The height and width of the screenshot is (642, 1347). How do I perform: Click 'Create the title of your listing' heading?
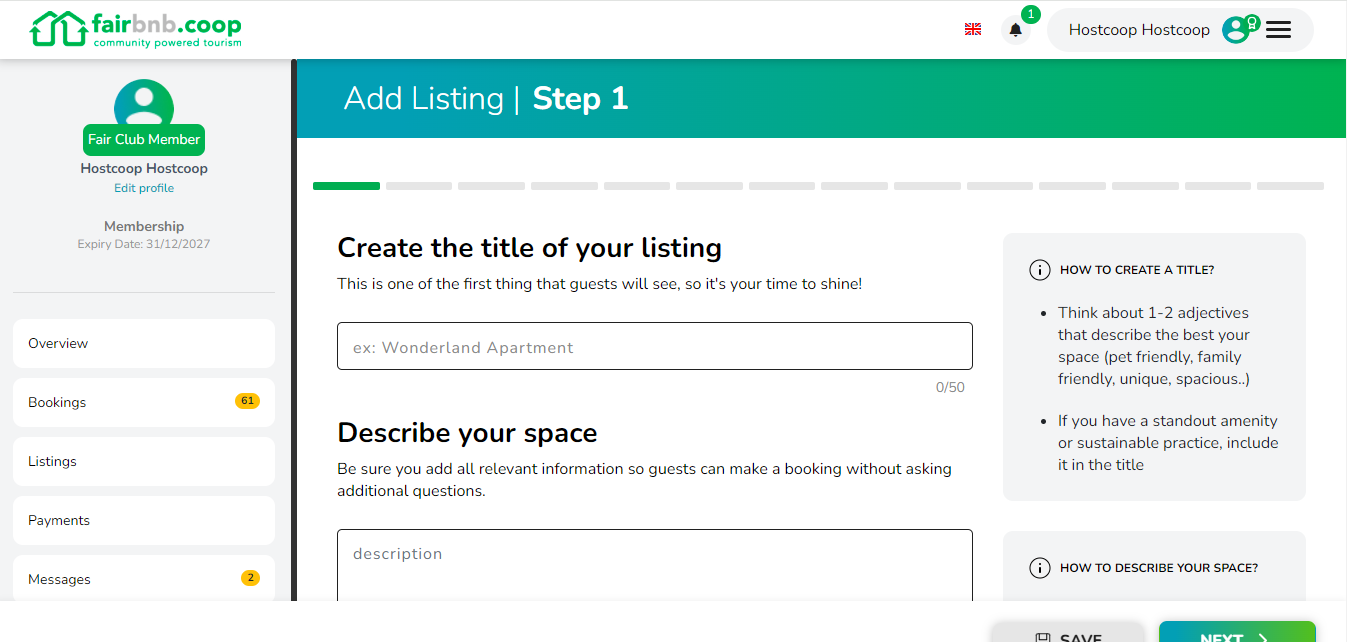click(529, 248)
